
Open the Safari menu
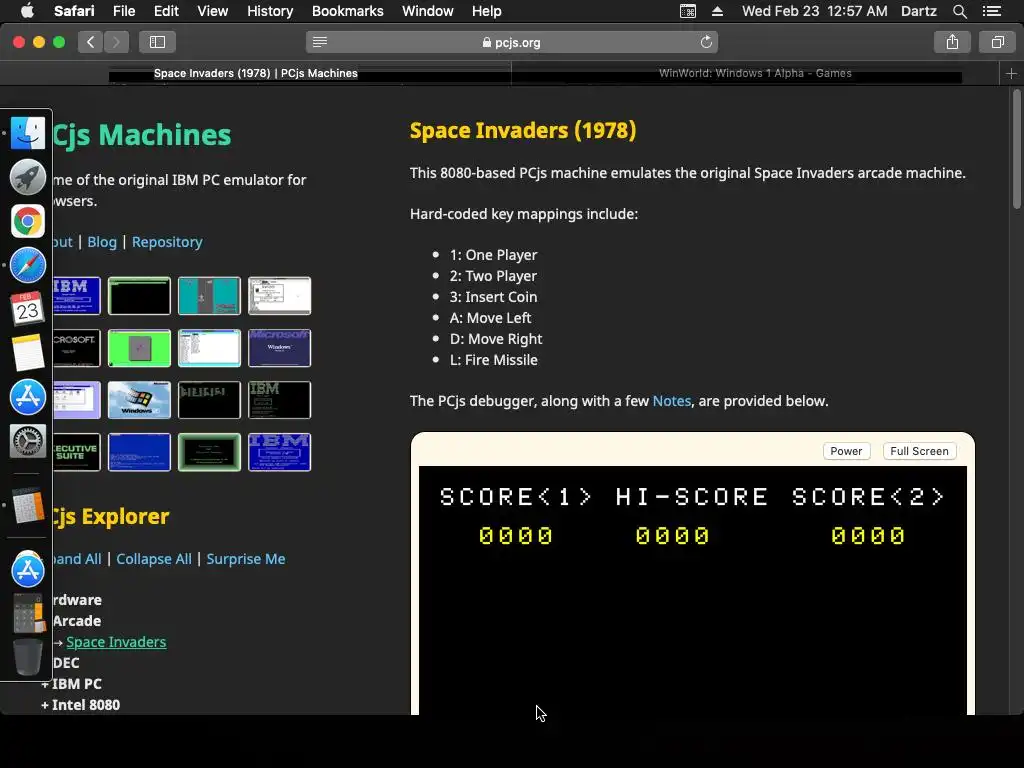coord(74,11)
